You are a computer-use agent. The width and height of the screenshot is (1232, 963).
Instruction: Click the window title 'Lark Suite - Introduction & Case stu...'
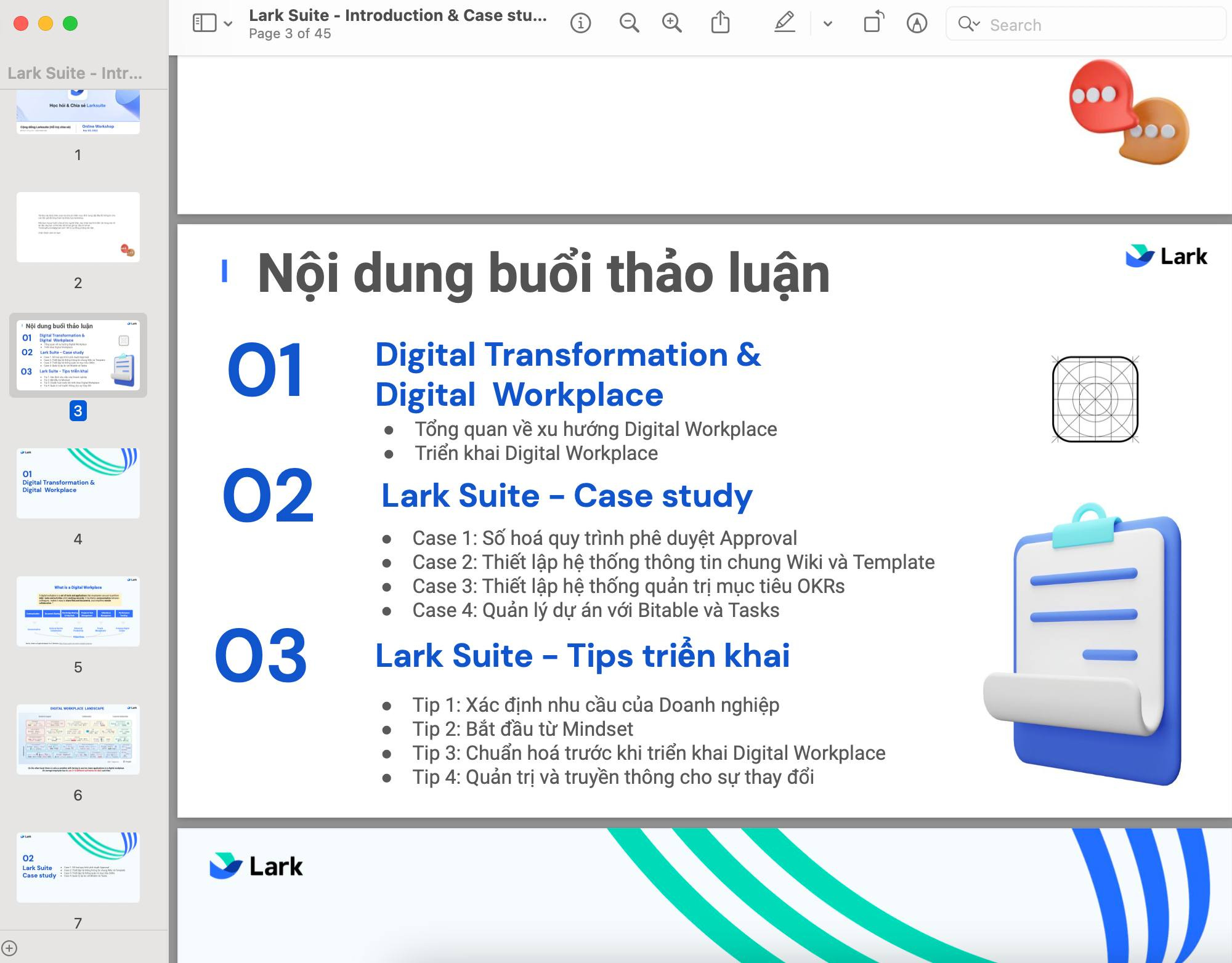click(x=398, y=15)
